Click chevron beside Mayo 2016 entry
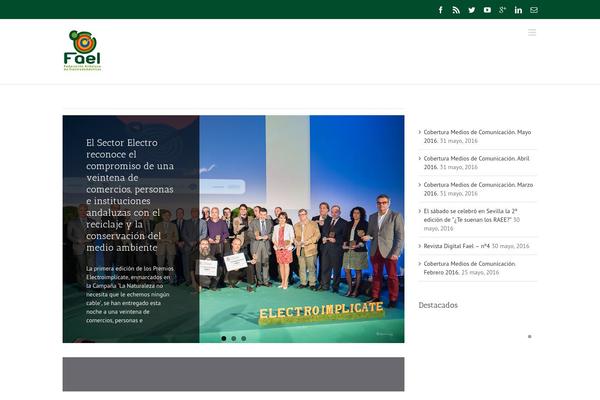 coord(420,132)
